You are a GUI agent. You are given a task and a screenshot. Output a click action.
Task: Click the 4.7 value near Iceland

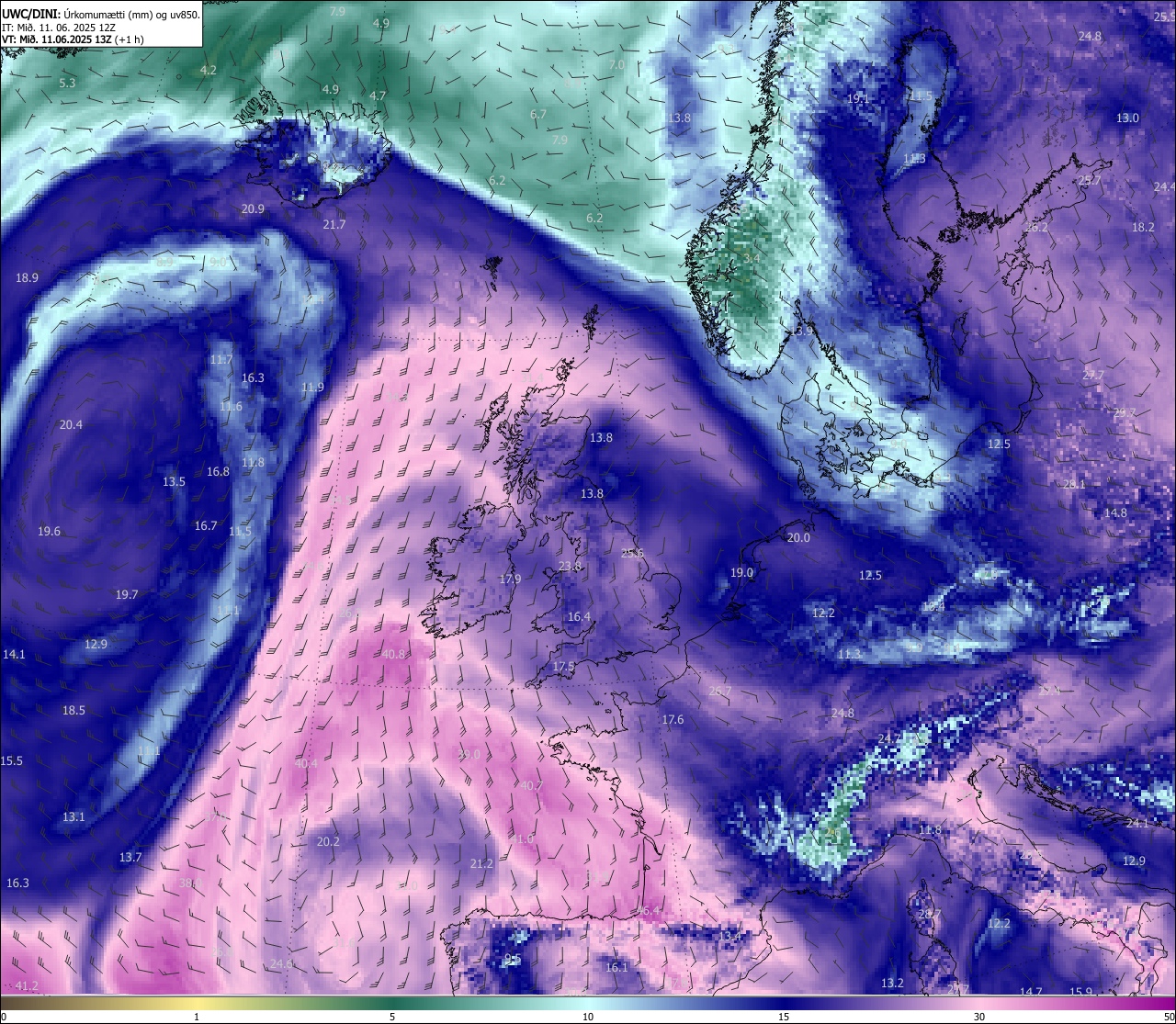click(x=378, y=96)
